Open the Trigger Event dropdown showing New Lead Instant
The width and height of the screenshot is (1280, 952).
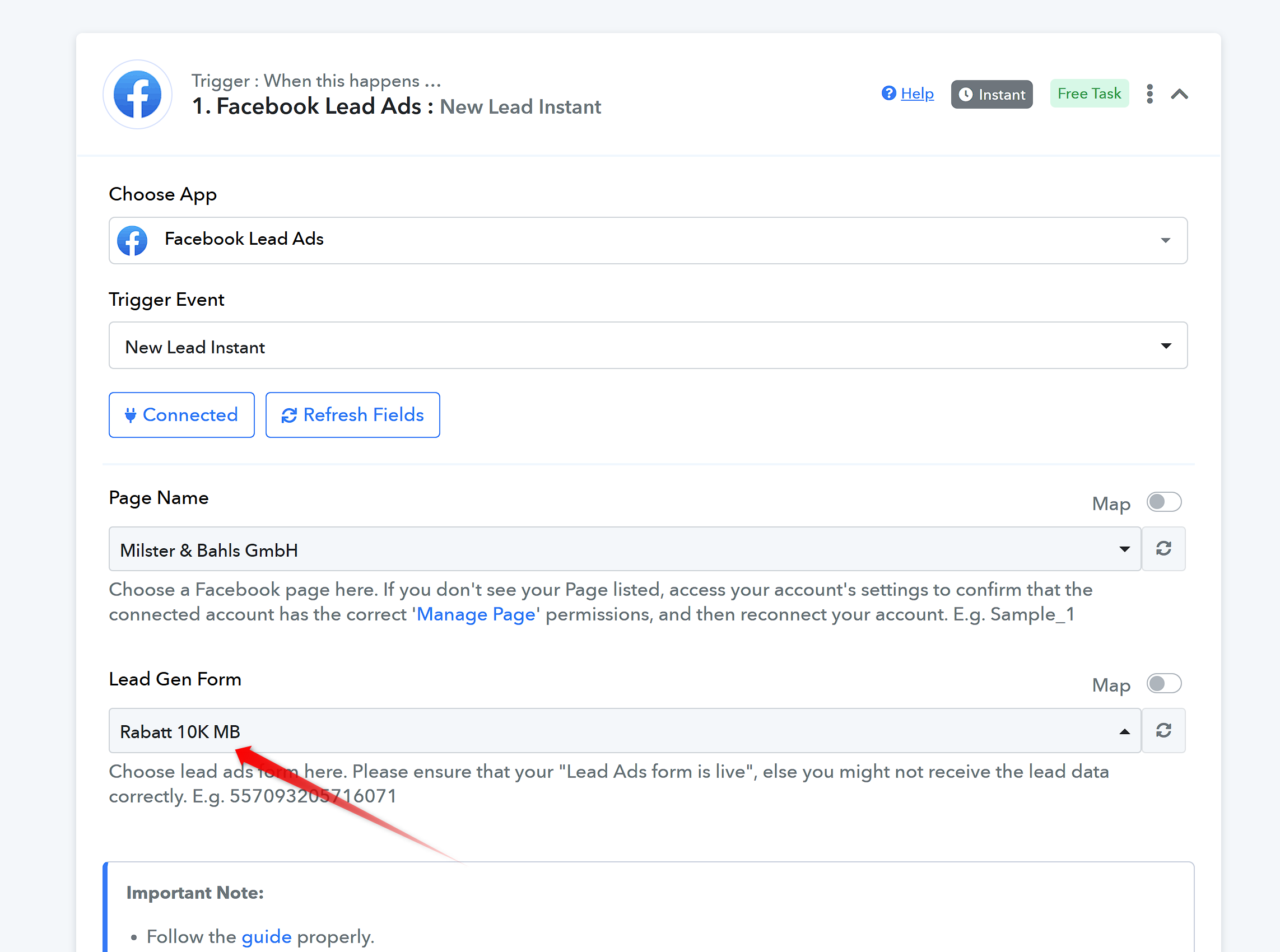(x=648, y=346)
